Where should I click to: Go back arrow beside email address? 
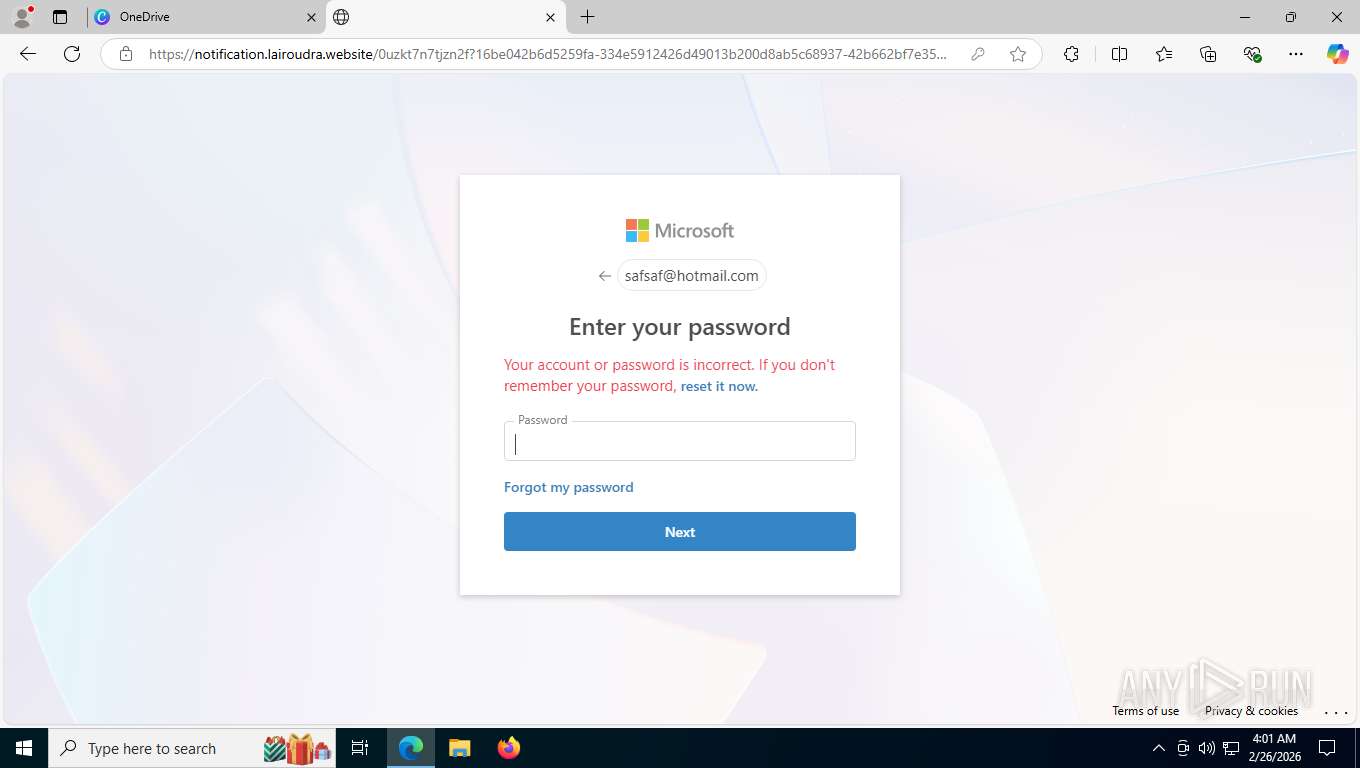pos(604,276)
